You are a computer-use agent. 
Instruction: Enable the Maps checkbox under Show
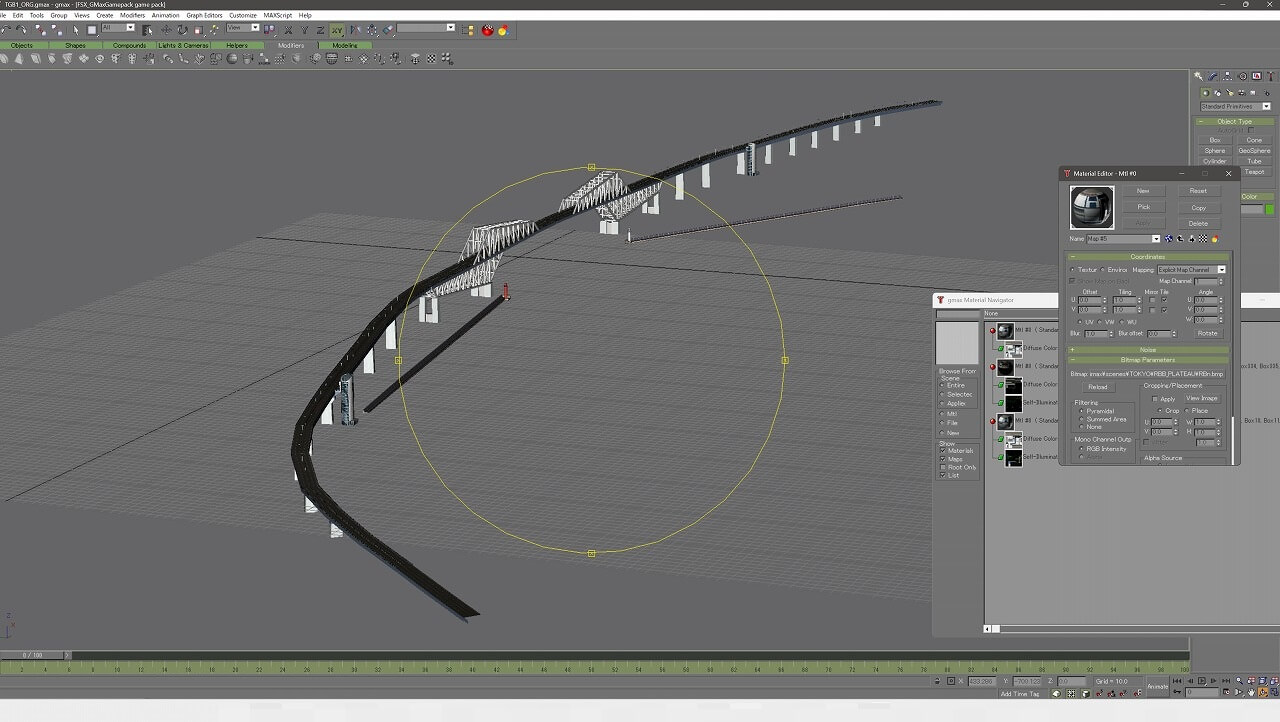(x=943, y=459)
